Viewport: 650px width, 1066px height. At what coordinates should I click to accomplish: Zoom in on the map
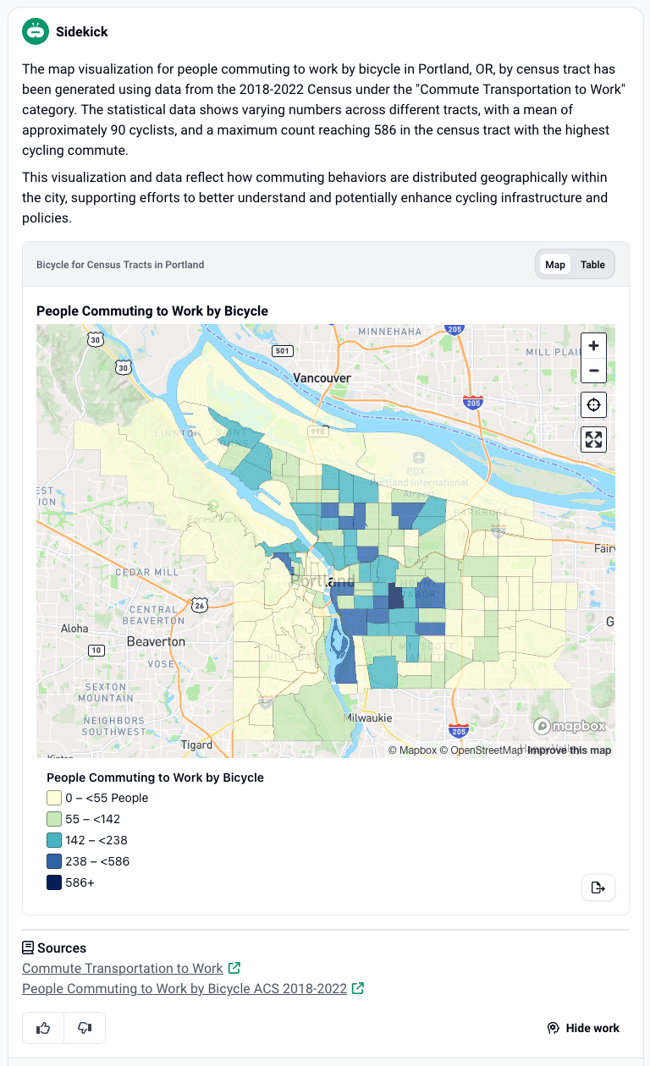593,346
